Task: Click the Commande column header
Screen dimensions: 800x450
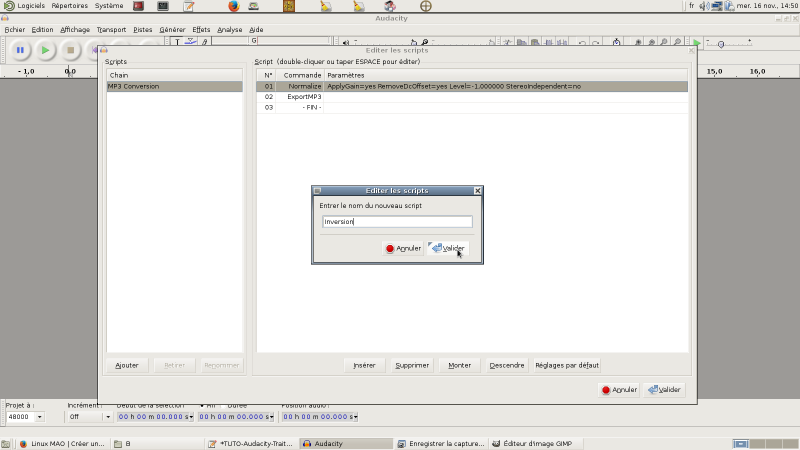Action: (300, 75)
